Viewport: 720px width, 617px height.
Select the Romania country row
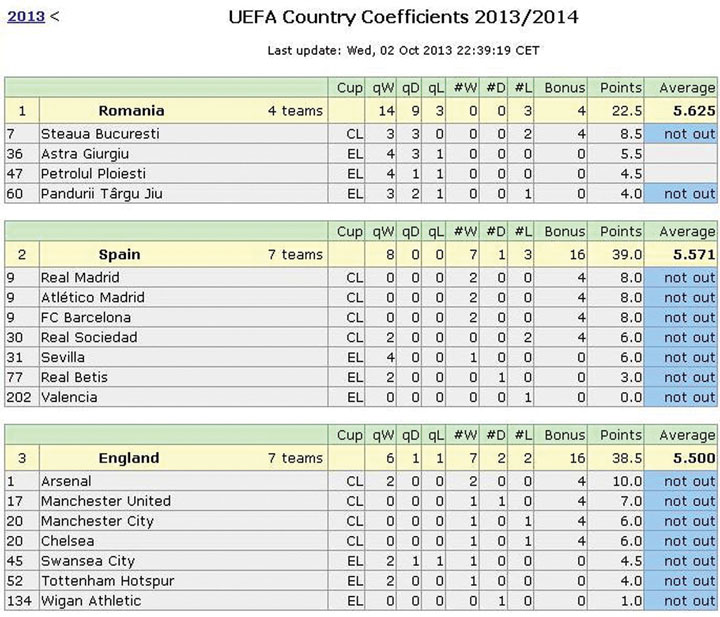pyautogui.click(x=360, y=111)
